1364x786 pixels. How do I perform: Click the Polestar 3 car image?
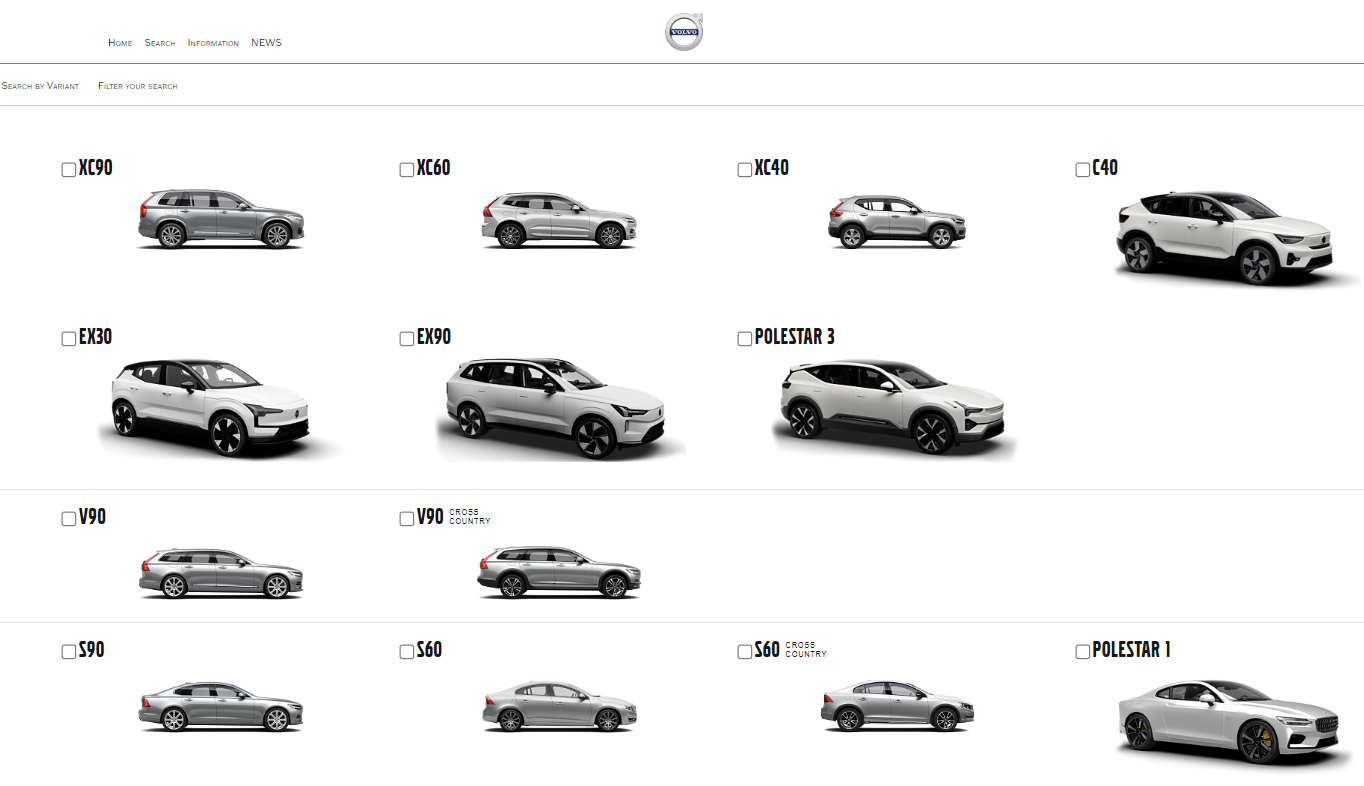tap(893, 408)
